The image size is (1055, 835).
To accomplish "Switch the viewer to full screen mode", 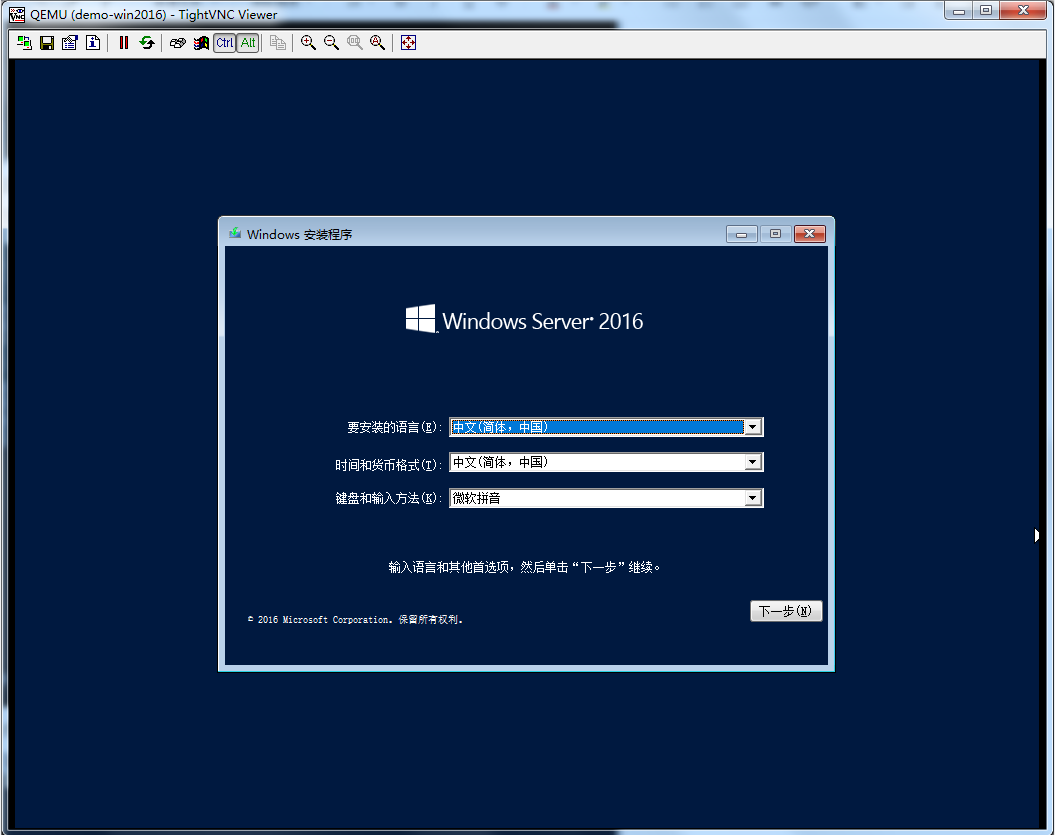I will tap(408, 43).
